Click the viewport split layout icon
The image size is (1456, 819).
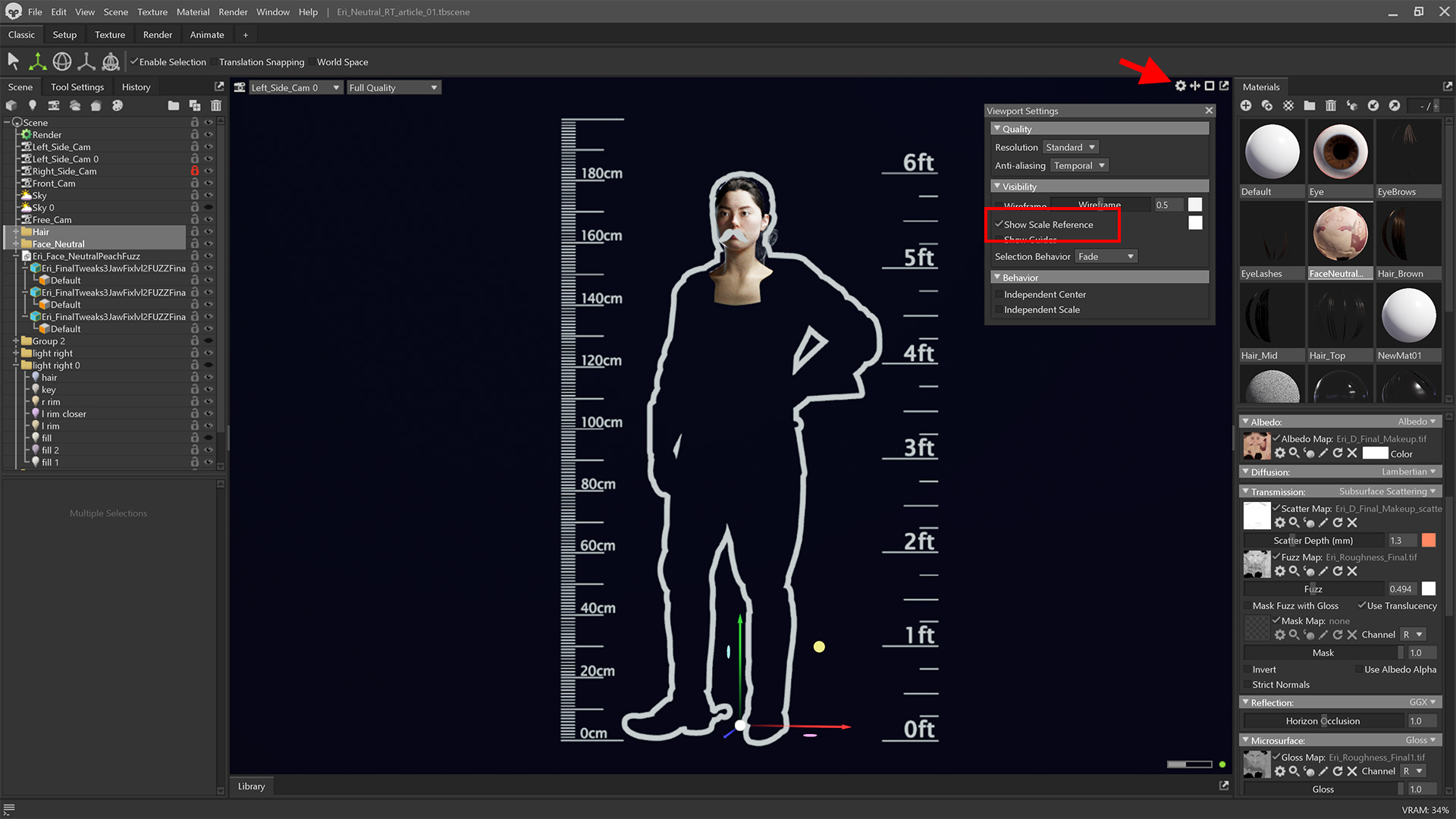click(1195, 86)
